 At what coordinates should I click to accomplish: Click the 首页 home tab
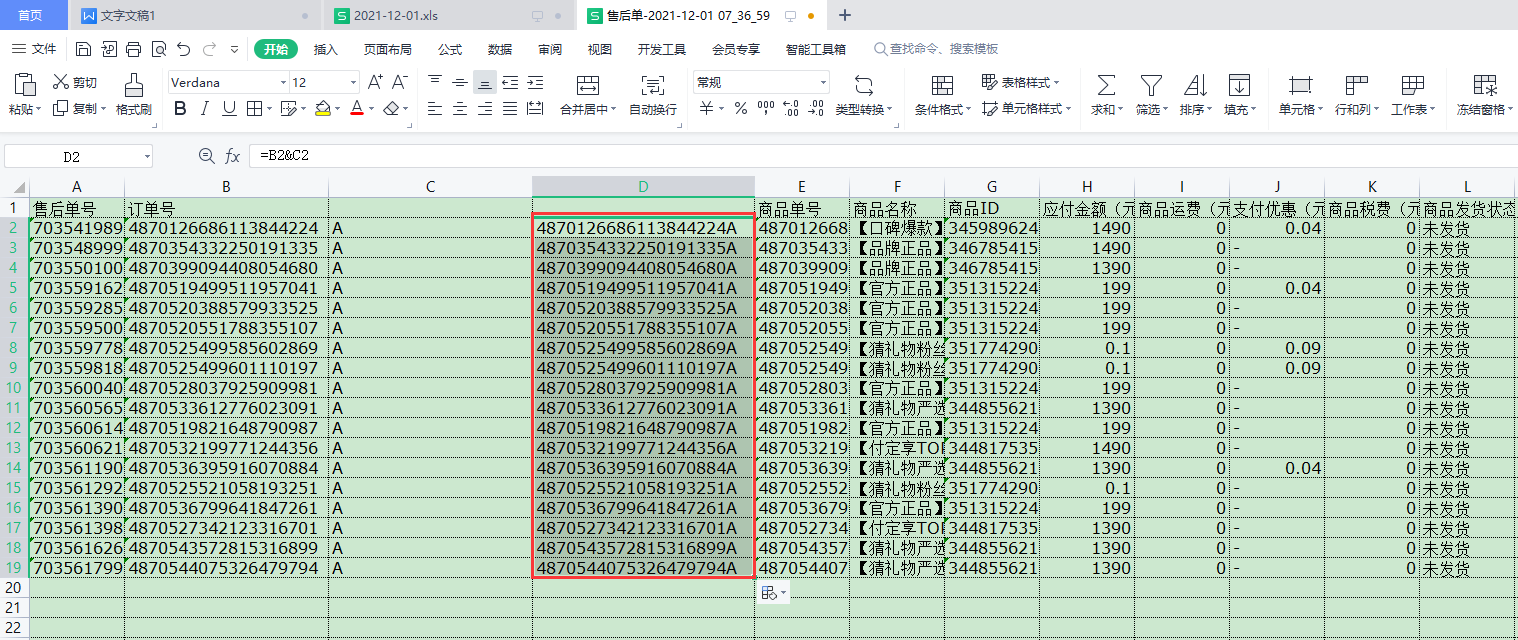pyautogui.click(x=31, y=16)
